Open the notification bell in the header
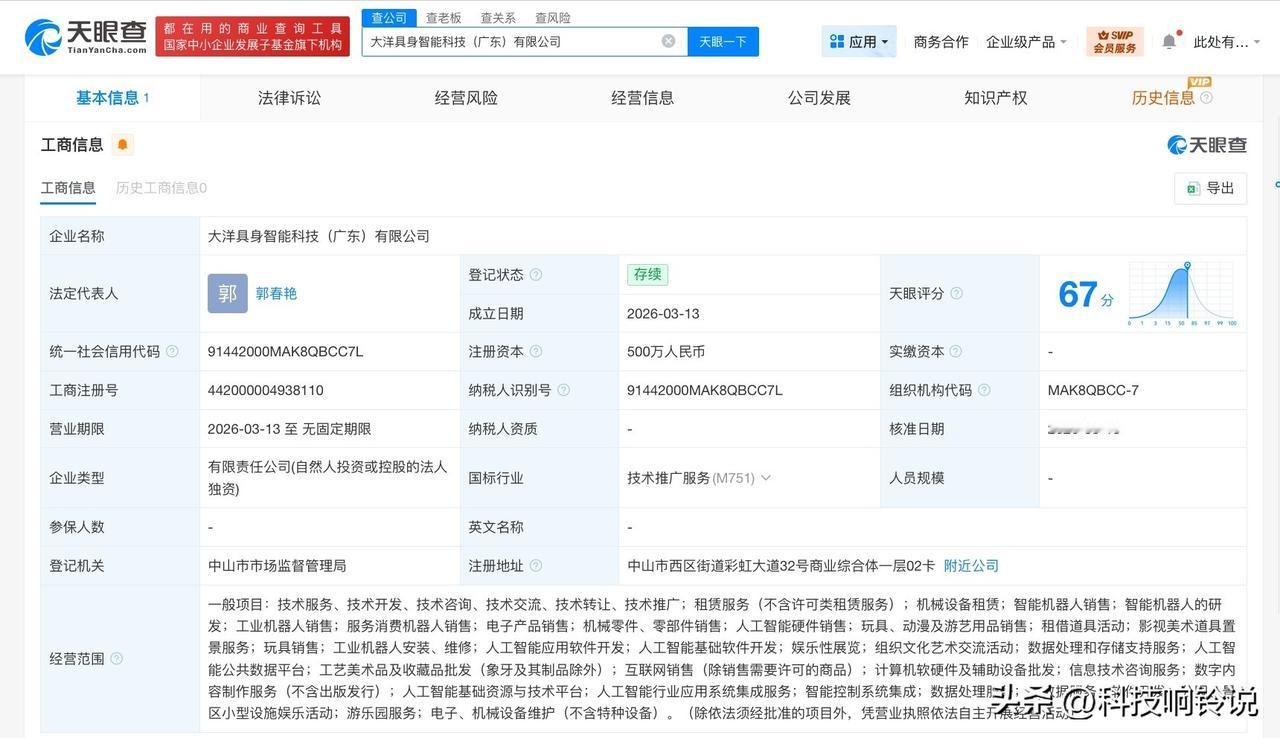The height and width of the screenshot is (738, 1280). (1169, 41)
